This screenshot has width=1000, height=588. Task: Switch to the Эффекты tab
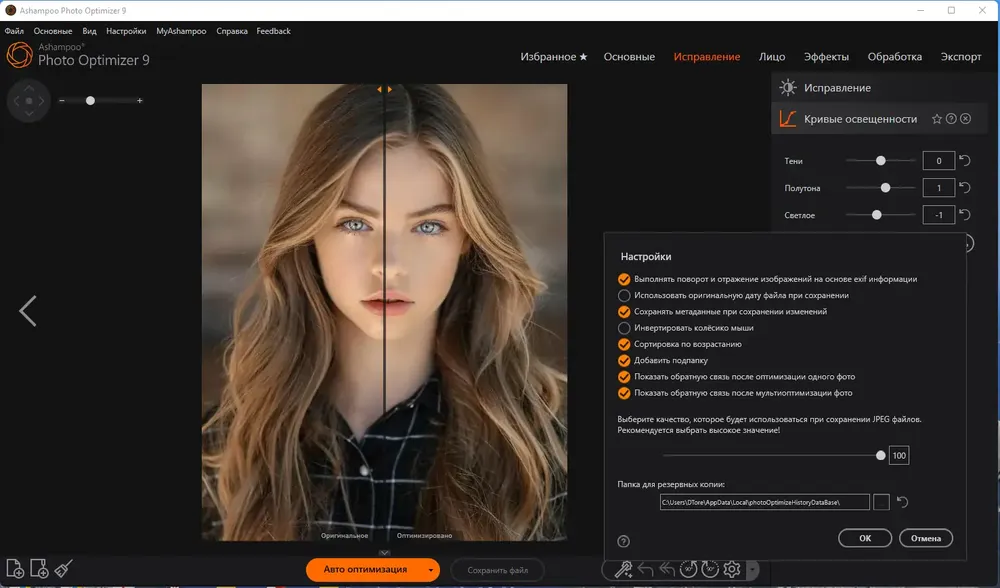826,57
